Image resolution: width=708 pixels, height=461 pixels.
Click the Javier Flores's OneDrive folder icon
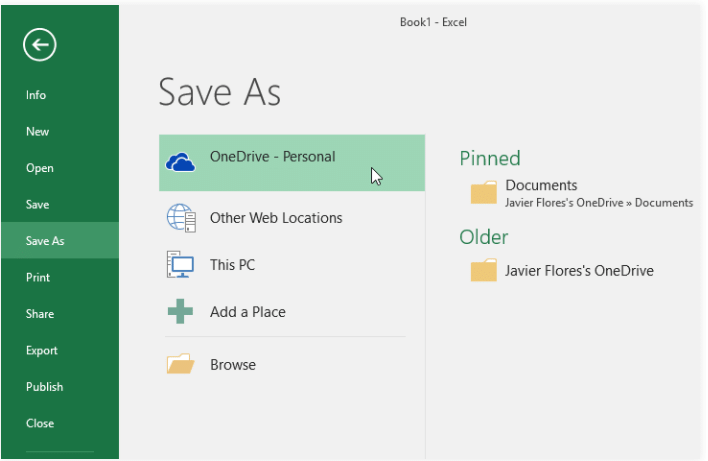(x=484, y=270)
